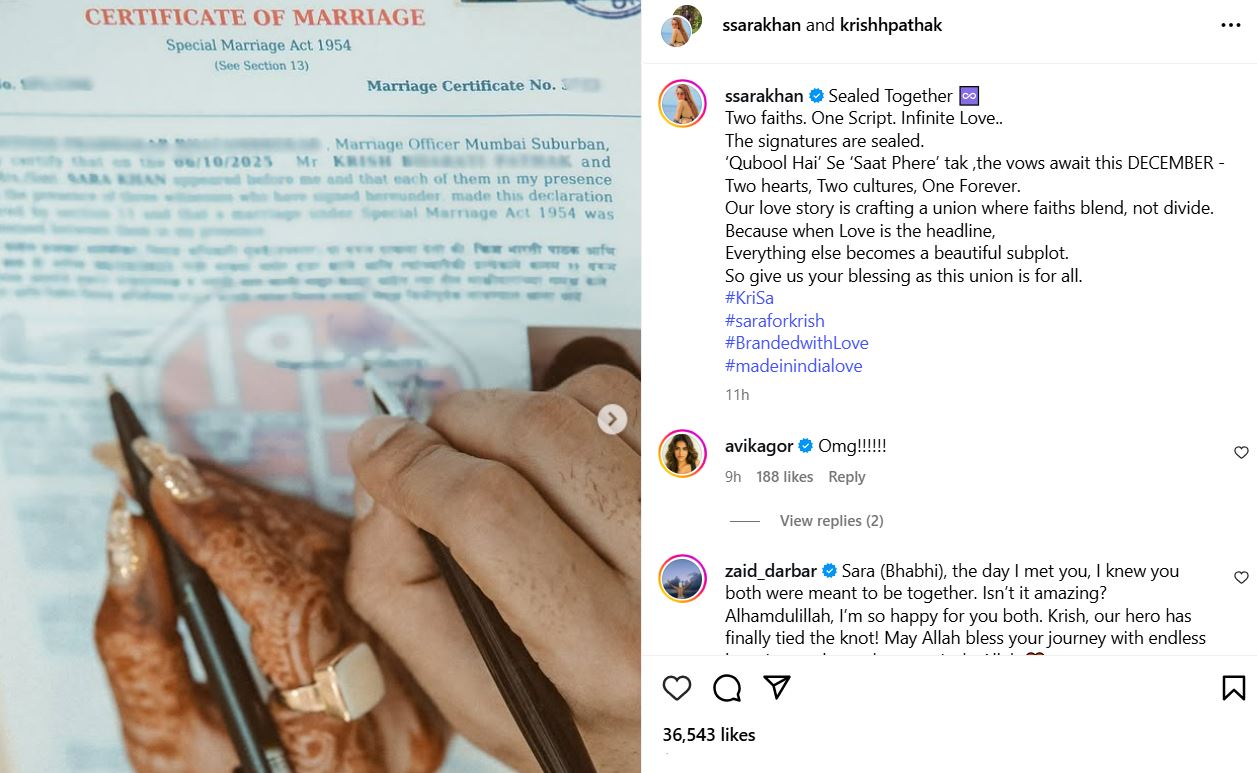
Task: Open the #BrandedwithLove hashtag
Action: coord(796,343)
